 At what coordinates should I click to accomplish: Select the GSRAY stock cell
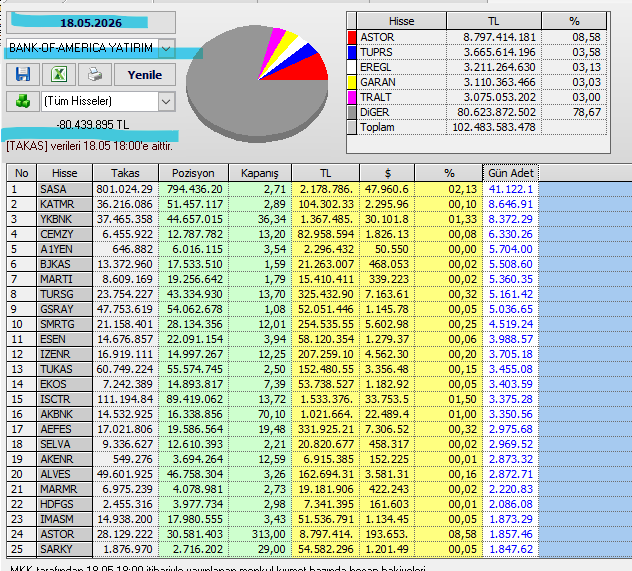[x=64, y=309]
